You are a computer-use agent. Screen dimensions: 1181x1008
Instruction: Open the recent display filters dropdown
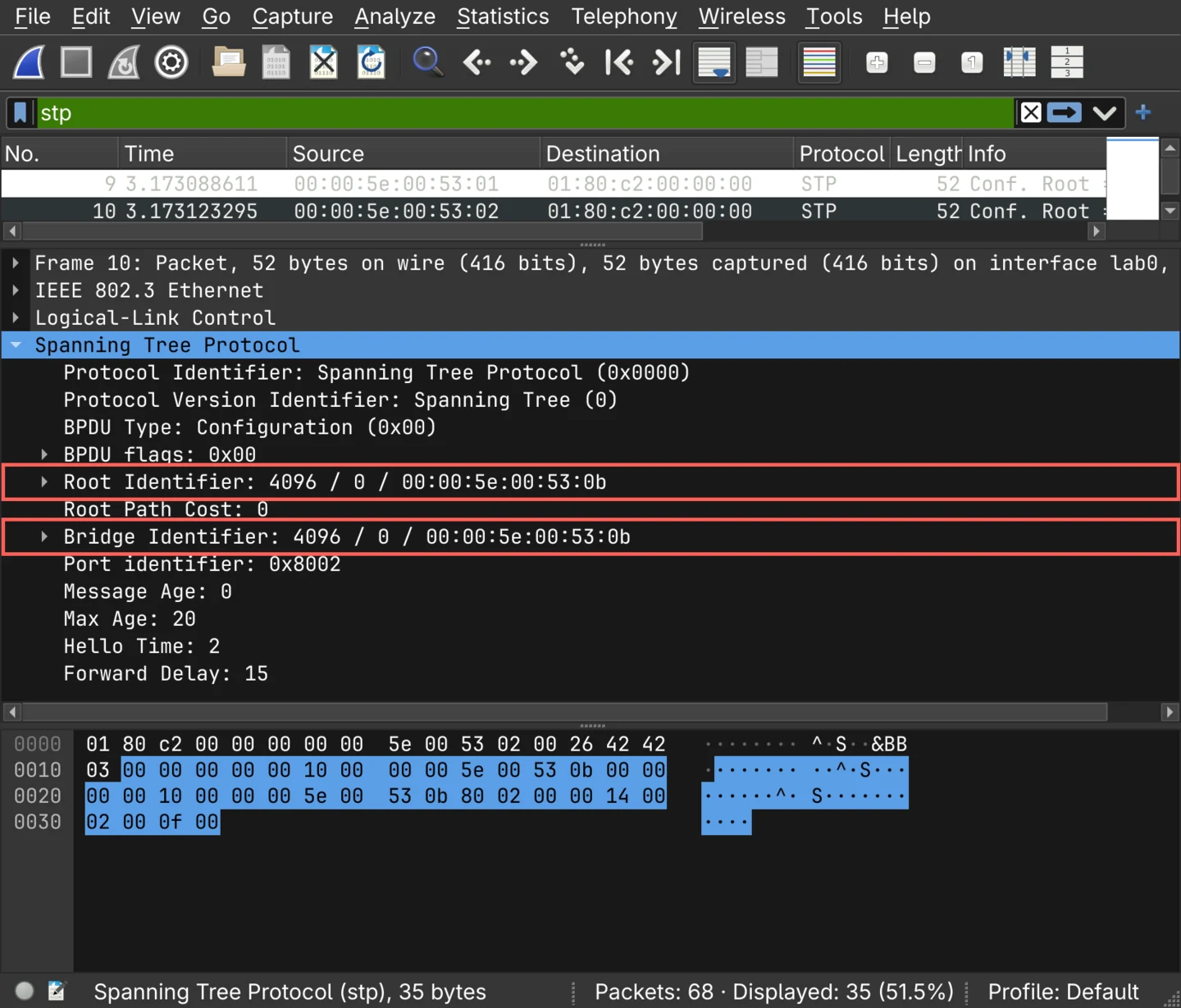(1105, 112)
